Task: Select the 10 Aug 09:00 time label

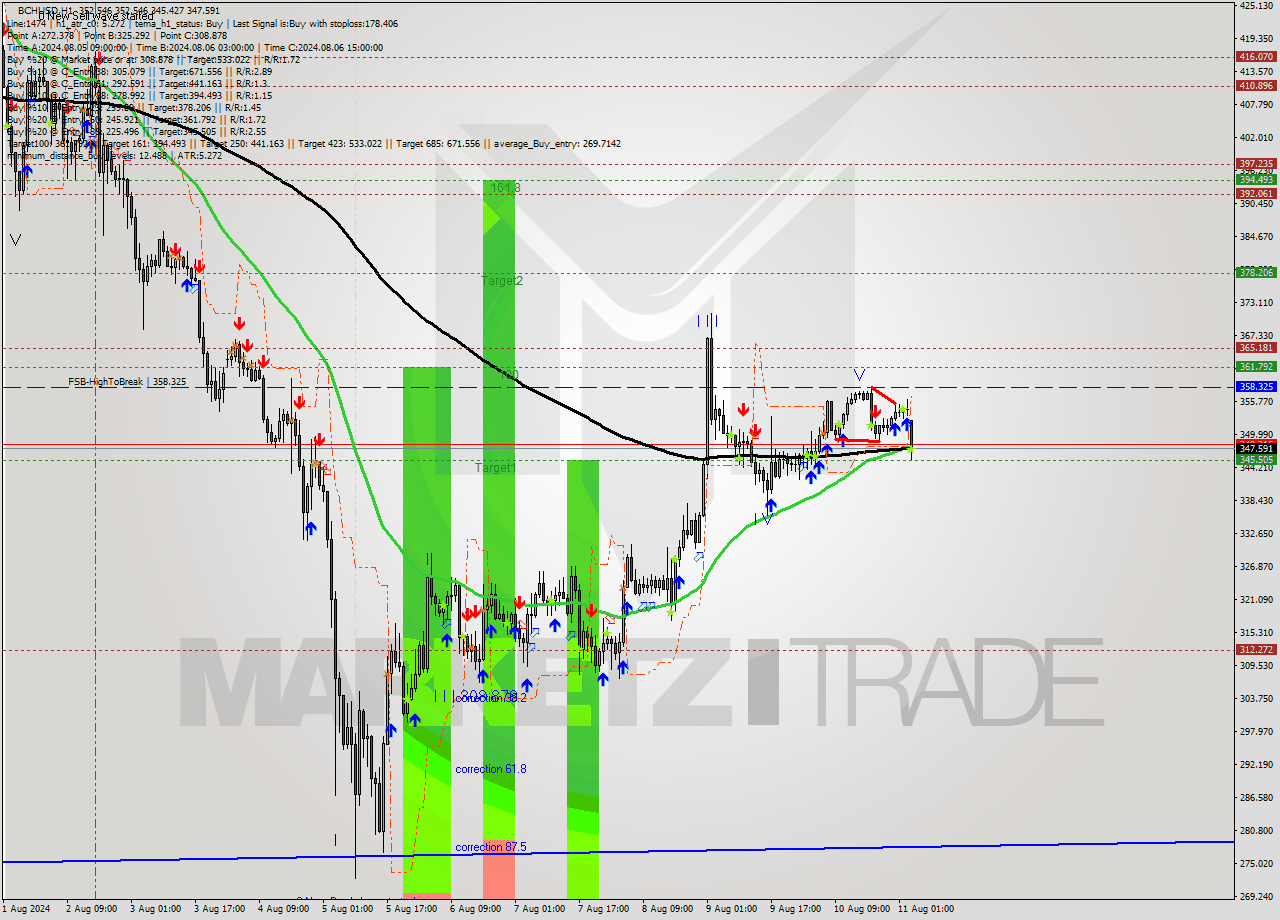Action: pos(861,909)
